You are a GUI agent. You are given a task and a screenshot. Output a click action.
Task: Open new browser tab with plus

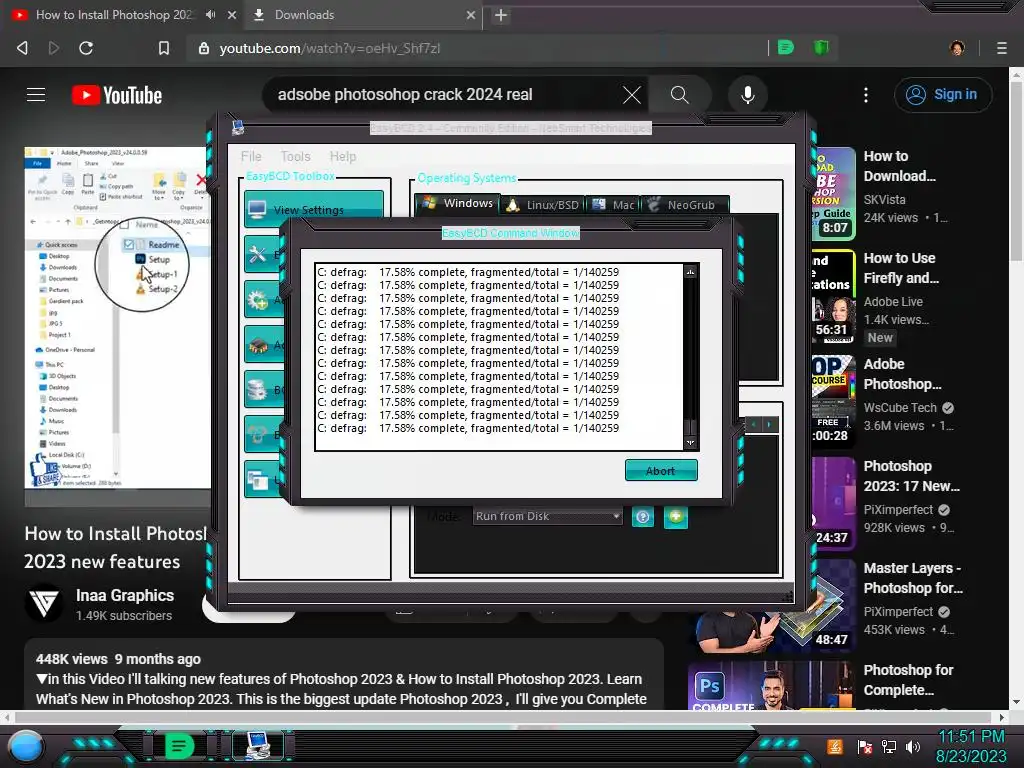click(x=501, y=15)
